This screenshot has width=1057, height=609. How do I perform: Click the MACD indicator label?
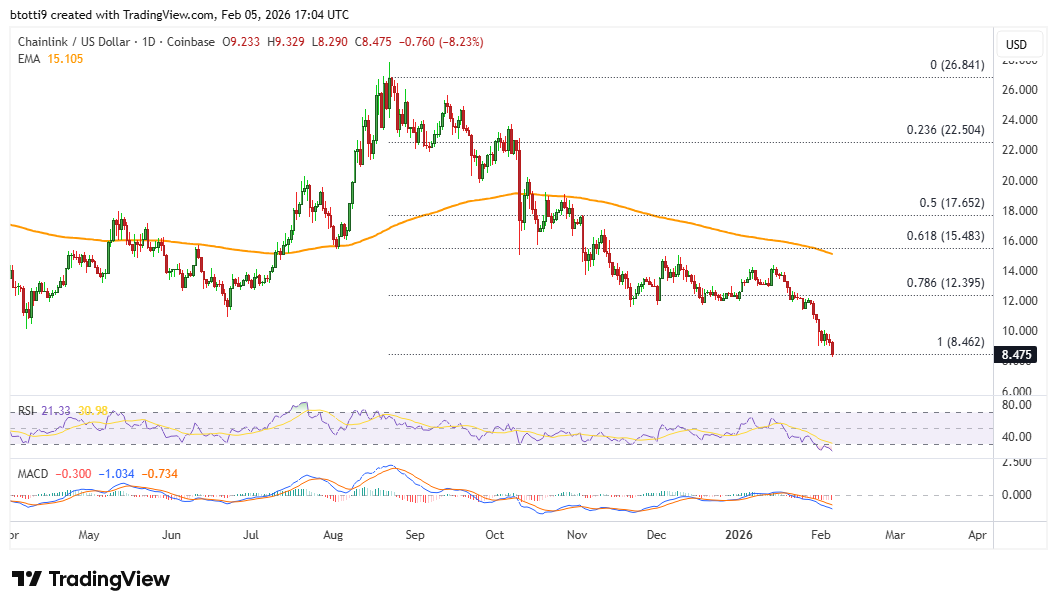tap(33, 473)
